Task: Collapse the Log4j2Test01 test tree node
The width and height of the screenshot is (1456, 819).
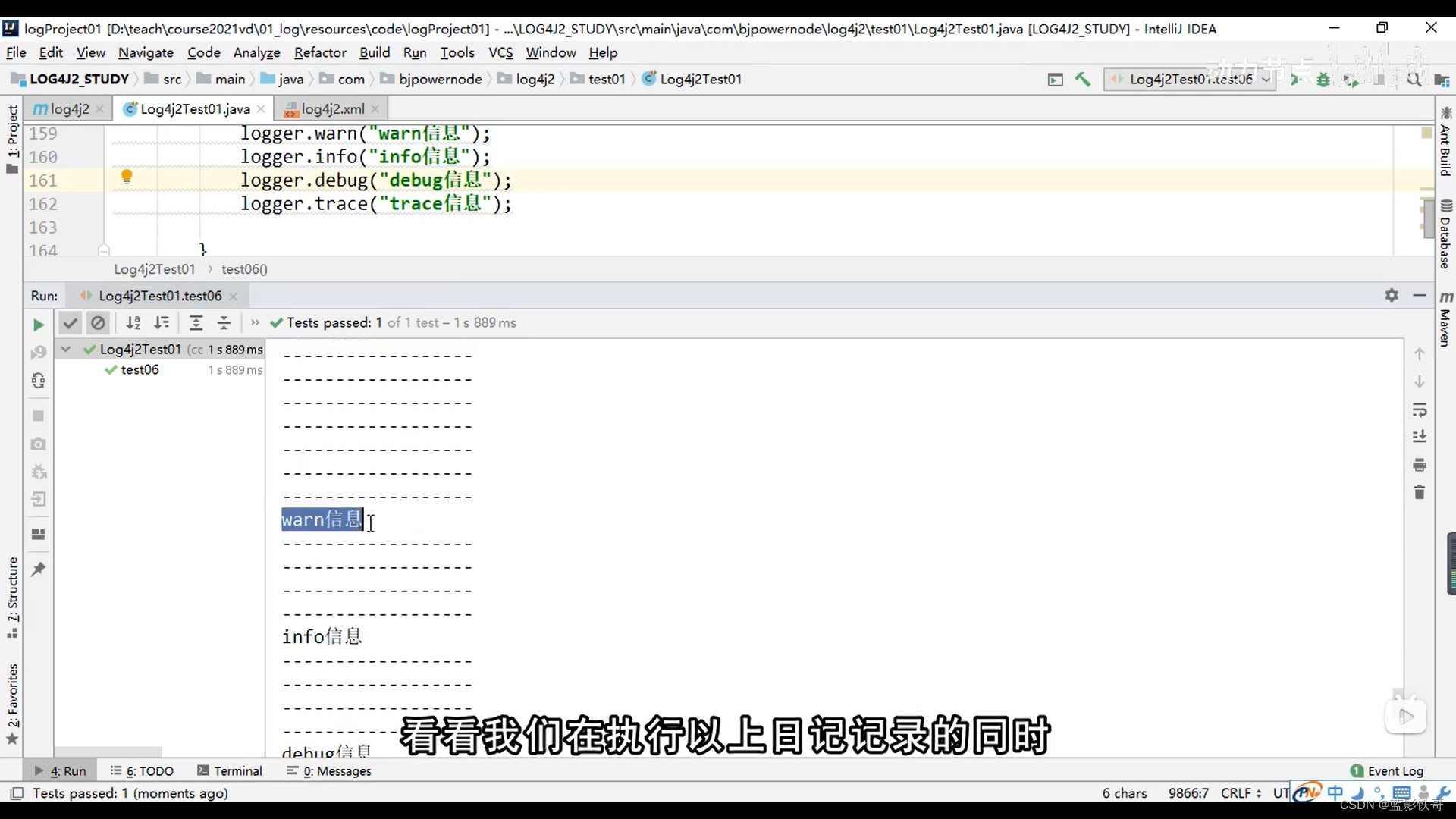Action: click(66, 349)
